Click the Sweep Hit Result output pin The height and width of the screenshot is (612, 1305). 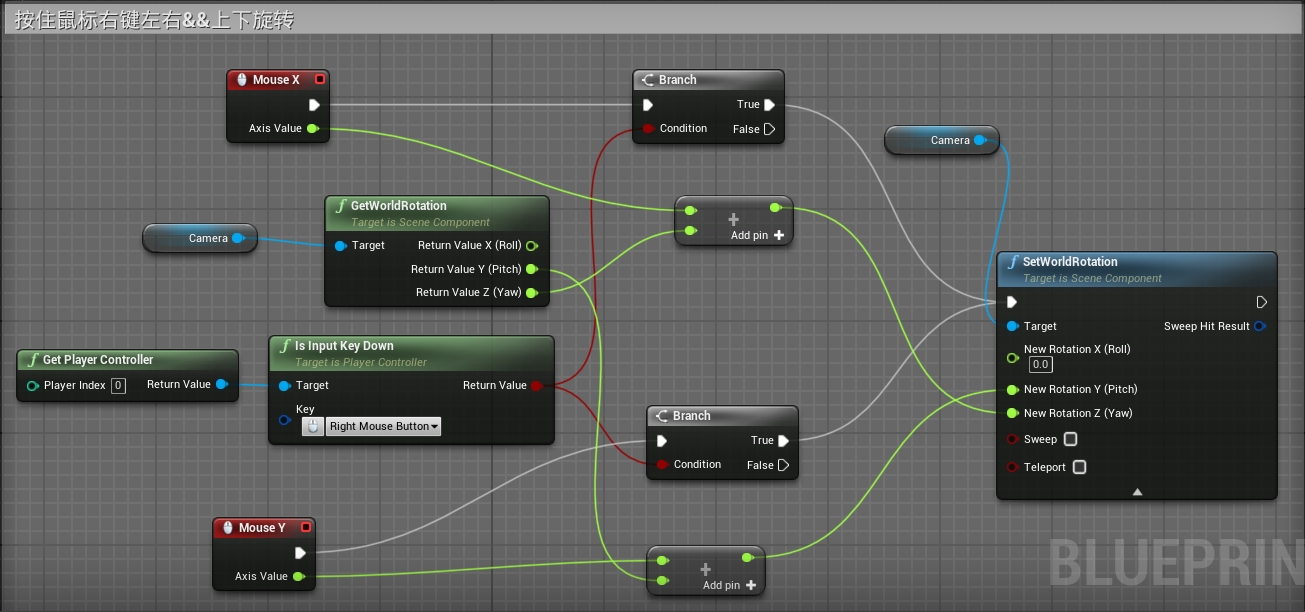(x=1260, y=326)
